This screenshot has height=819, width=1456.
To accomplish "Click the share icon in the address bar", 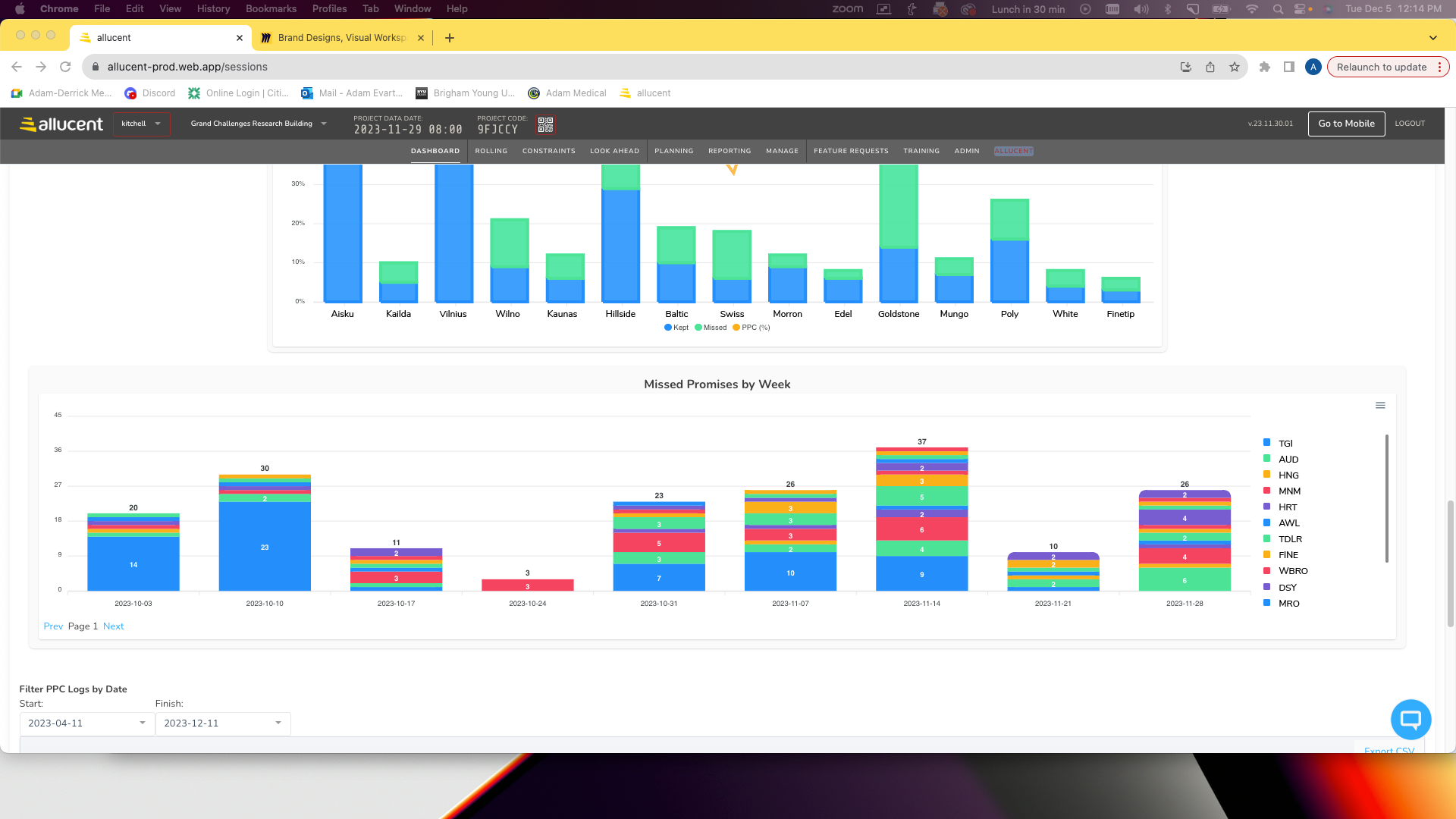I will 1210,67.
